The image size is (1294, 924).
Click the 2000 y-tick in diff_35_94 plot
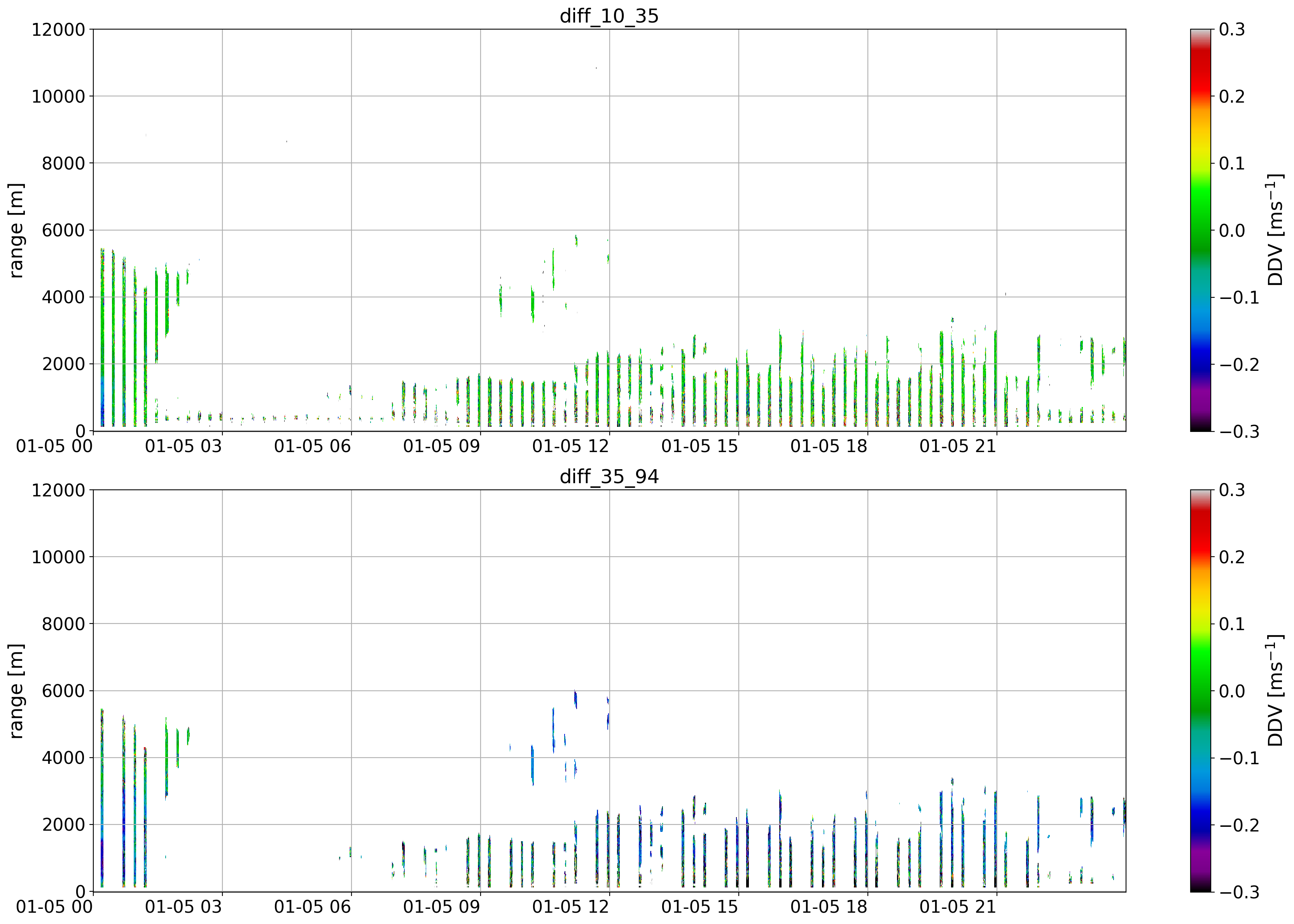click(63, 824)
